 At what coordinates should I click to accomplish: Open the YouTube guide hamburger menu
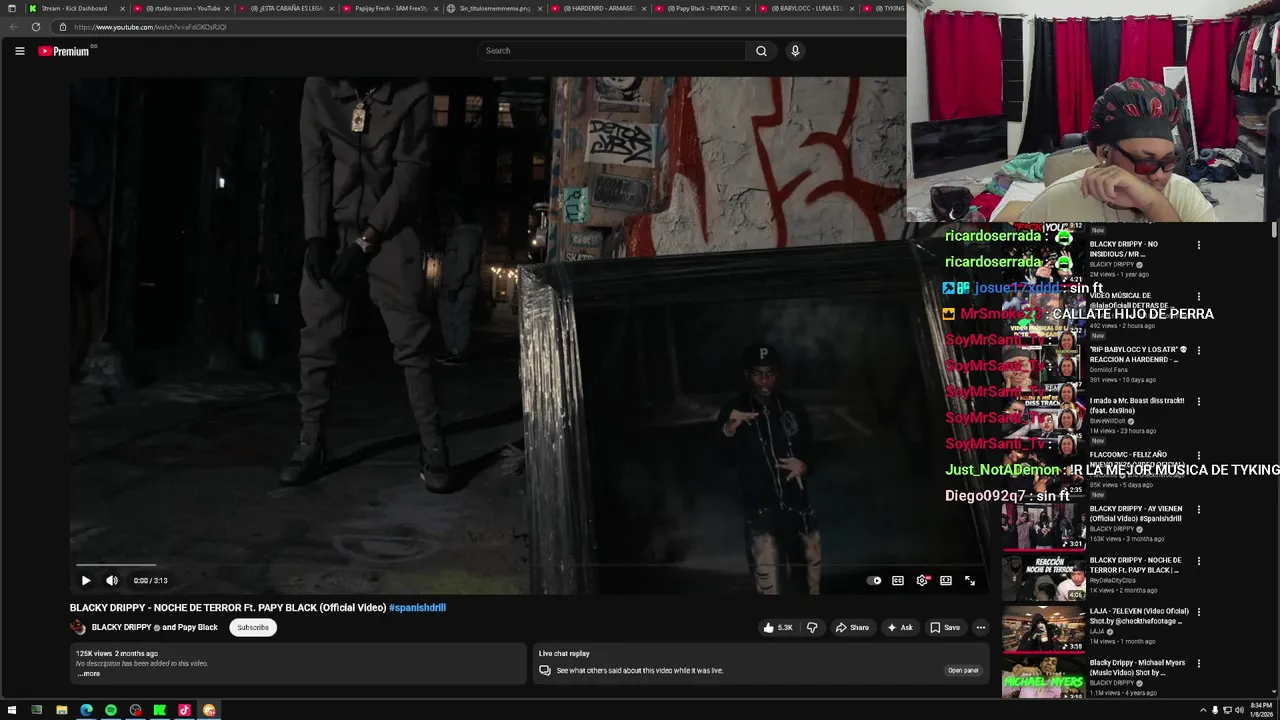click(19, 51)
